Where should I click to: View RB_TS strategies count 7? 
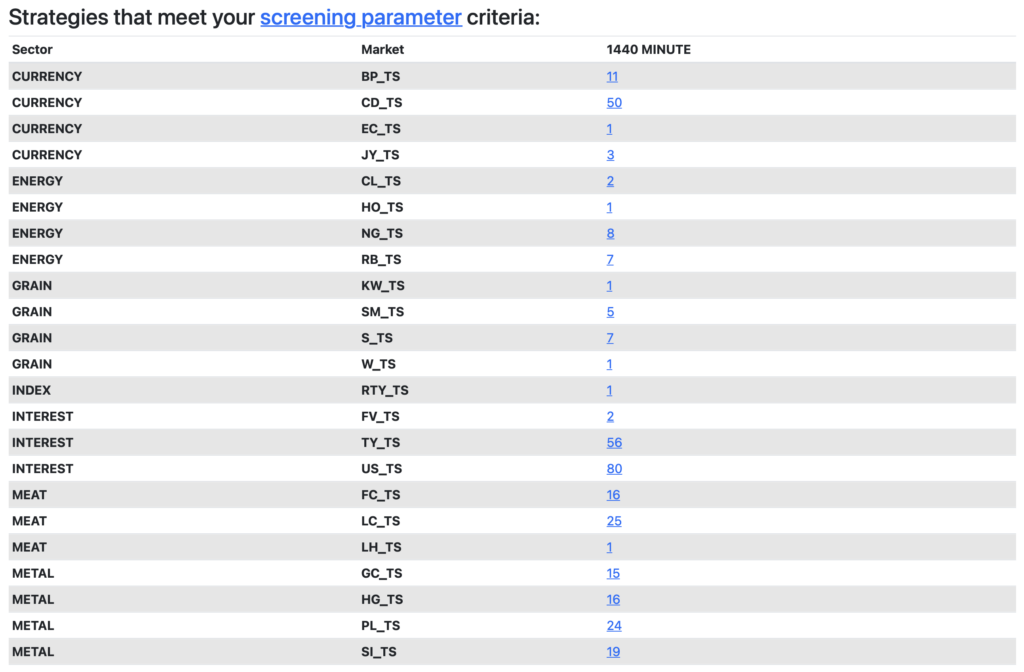(610, 259)
